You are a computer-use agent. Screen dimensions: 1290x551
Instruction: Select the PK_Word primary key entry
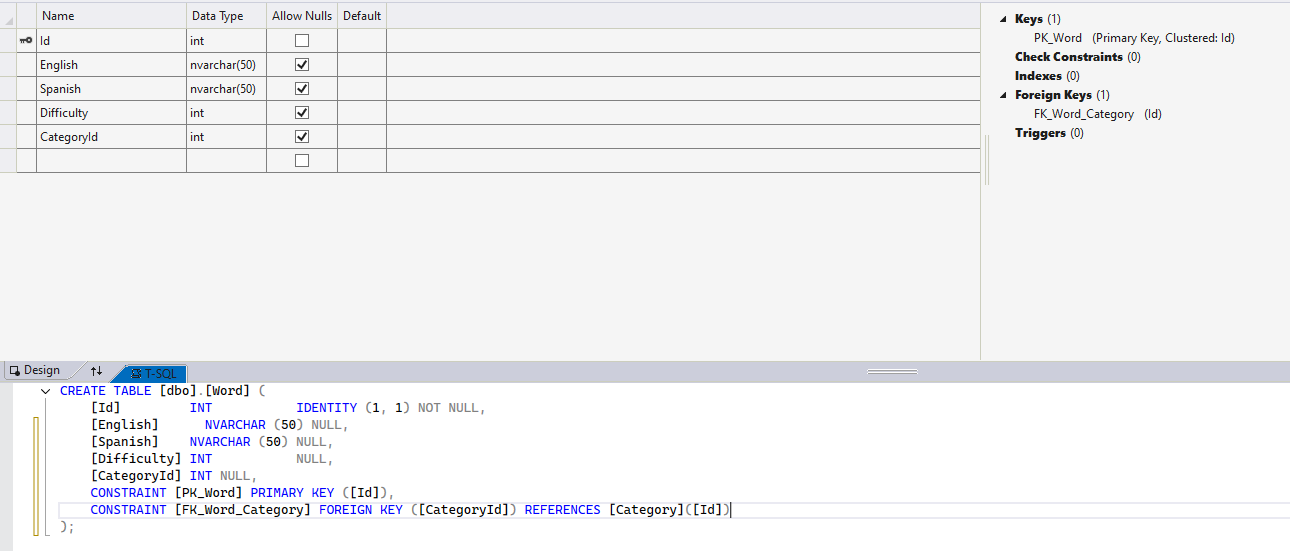click(1134, 38)
